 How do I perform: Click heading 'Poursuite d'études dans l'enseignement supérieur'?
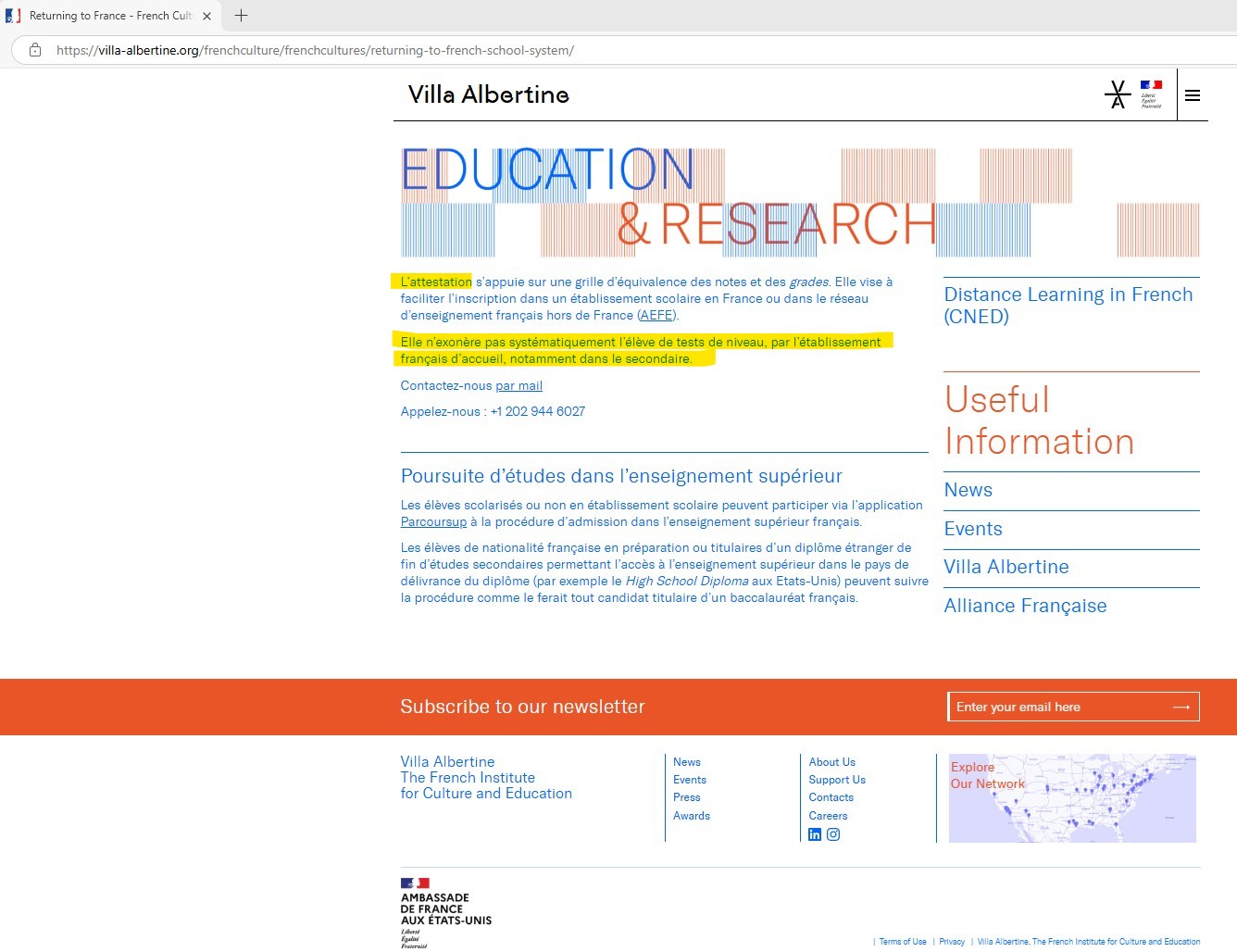point(621,476)
